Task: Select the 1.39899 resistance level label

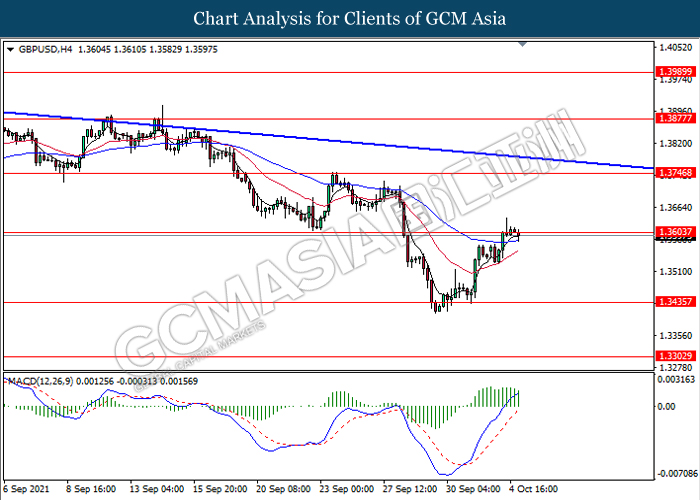Action: click(675, 71)
